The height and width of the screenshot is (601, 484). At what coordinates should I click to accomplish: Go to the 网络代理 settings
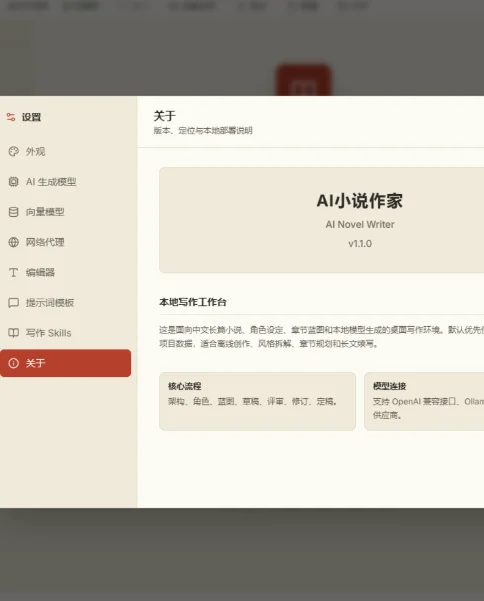(x=66, y=242)
